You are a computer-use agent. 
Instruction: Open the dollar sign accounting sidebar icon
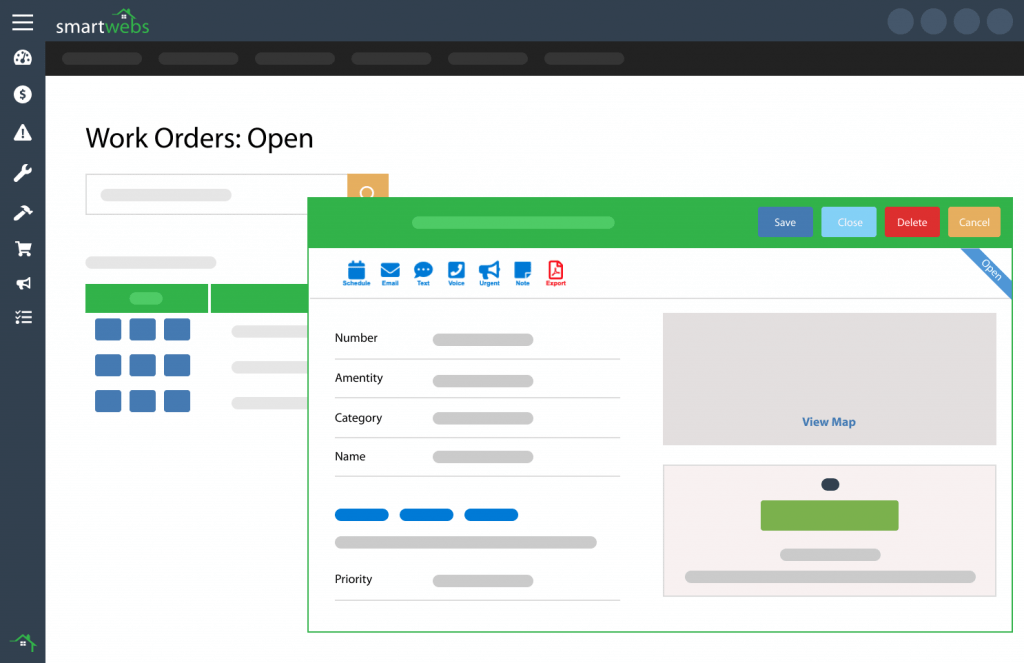point(22,94)
